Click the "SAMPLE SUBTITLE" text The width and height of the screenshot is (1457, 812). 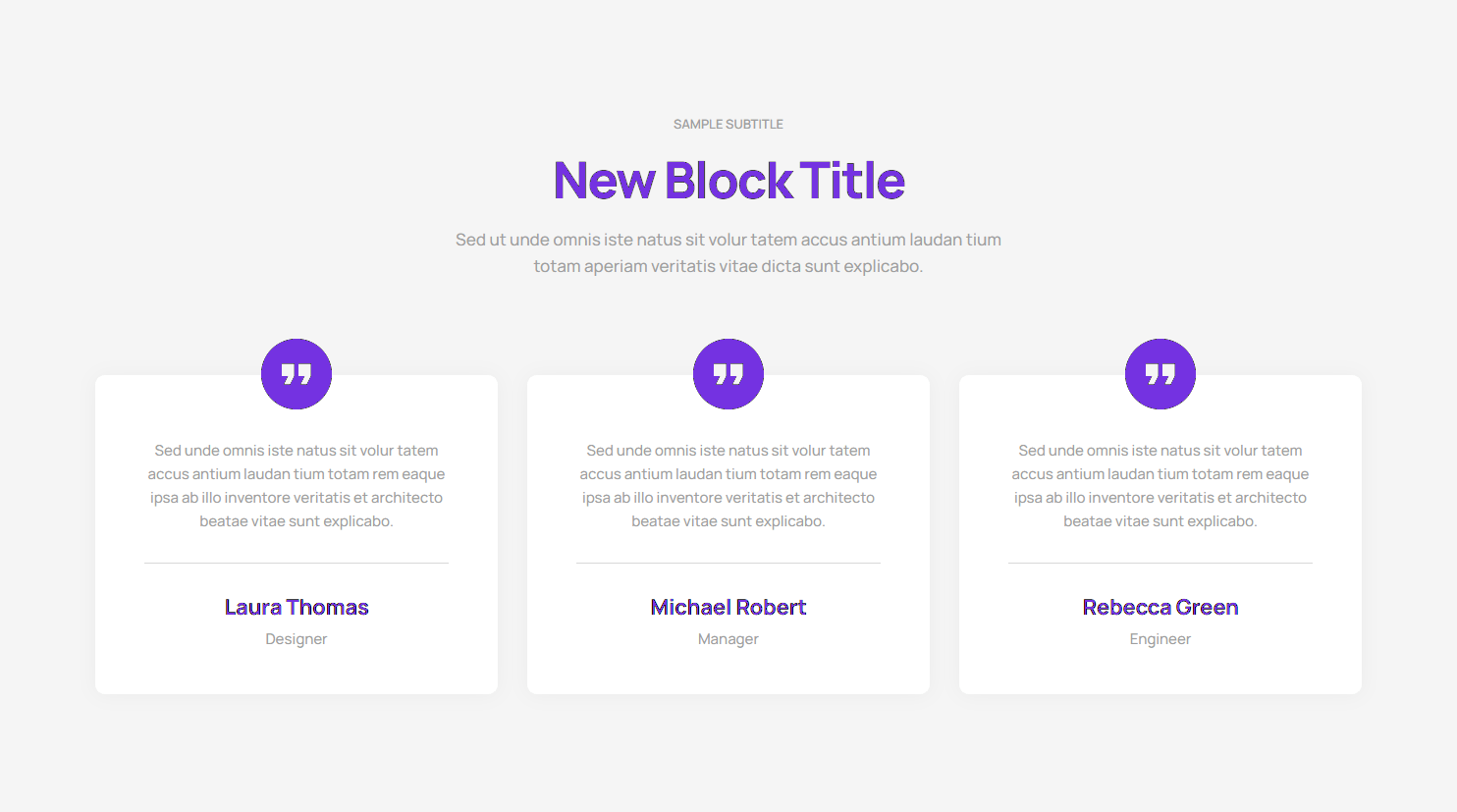728,125
